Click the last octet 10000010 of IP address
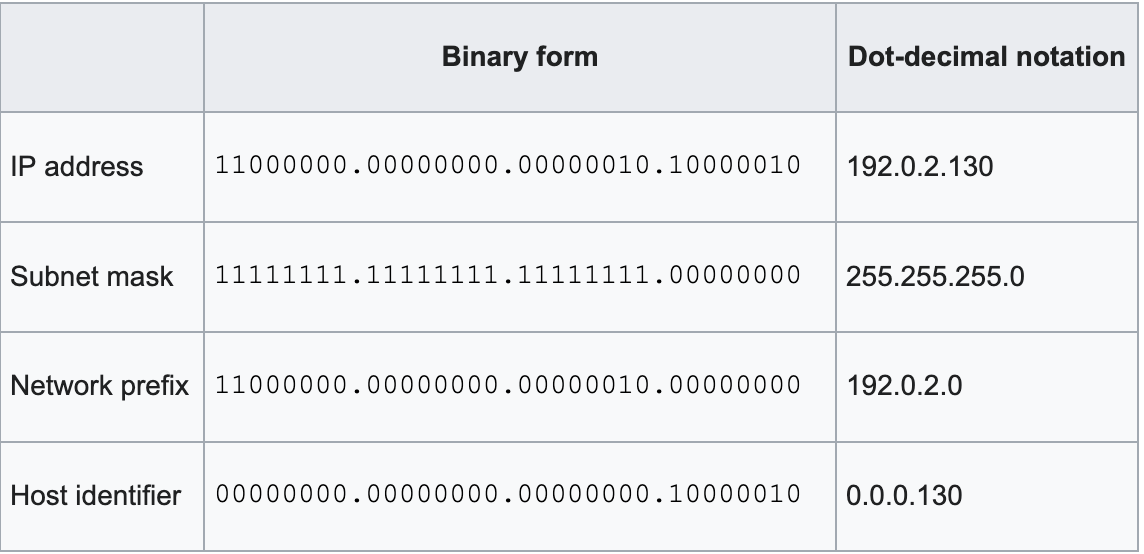The height and width of the screenshot is (554, 1144). (x=735, y=166)
